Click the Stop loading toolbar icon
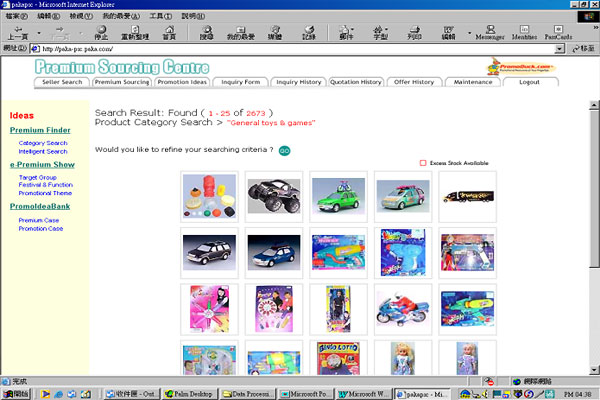The width and height of the screenshot is (600, 400). (100, 31)
